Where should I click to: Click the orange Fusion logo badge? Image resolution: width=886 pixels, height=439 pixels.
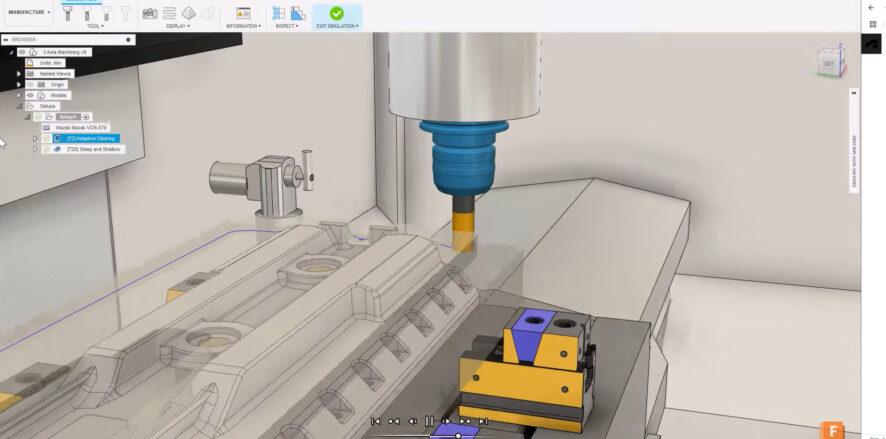(x=832, y=430)
